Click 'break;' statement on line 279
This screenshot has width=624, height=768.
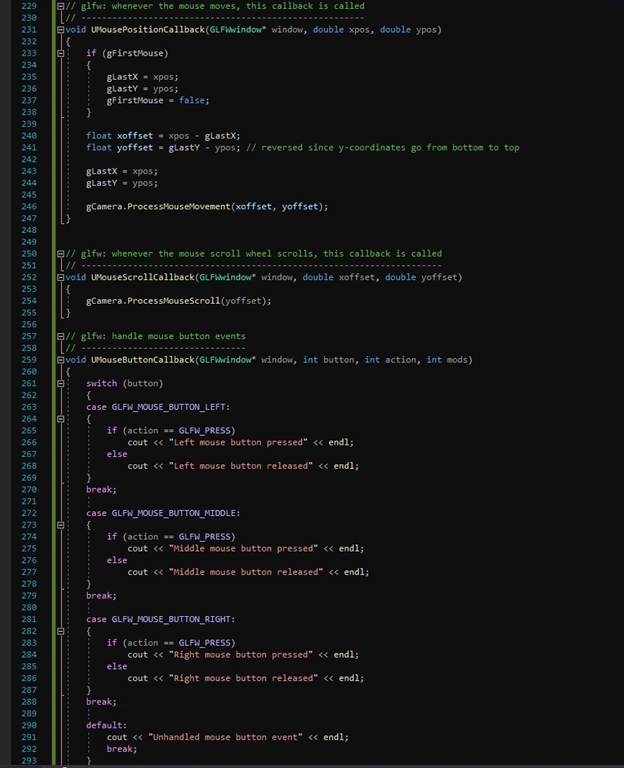[x=101, y=596]
